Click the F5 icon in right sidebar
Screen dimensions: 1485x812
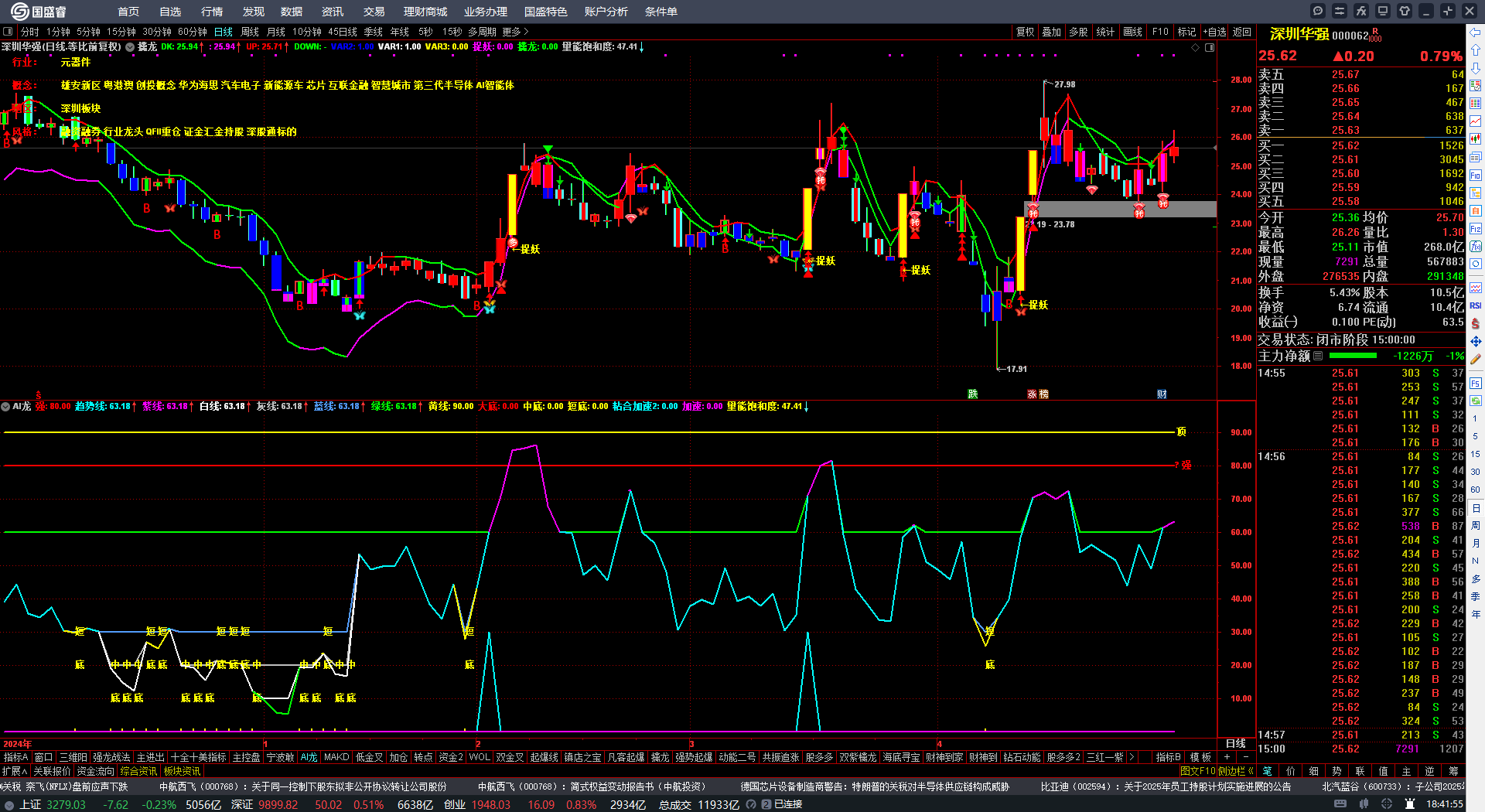(1476, 383)
